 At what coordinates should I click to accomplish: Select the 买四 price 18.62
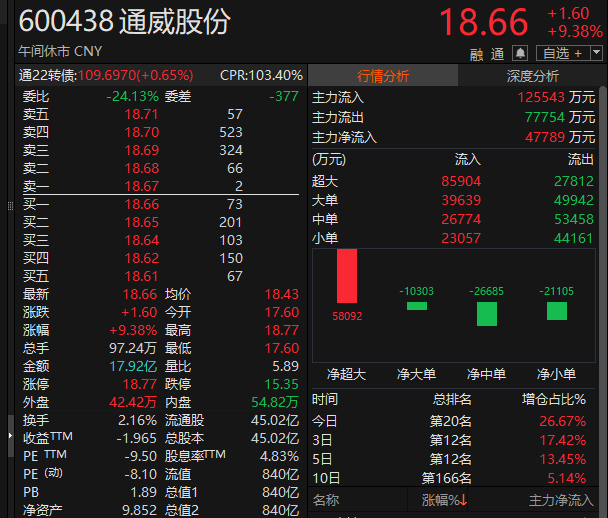(x=142, y=258)
